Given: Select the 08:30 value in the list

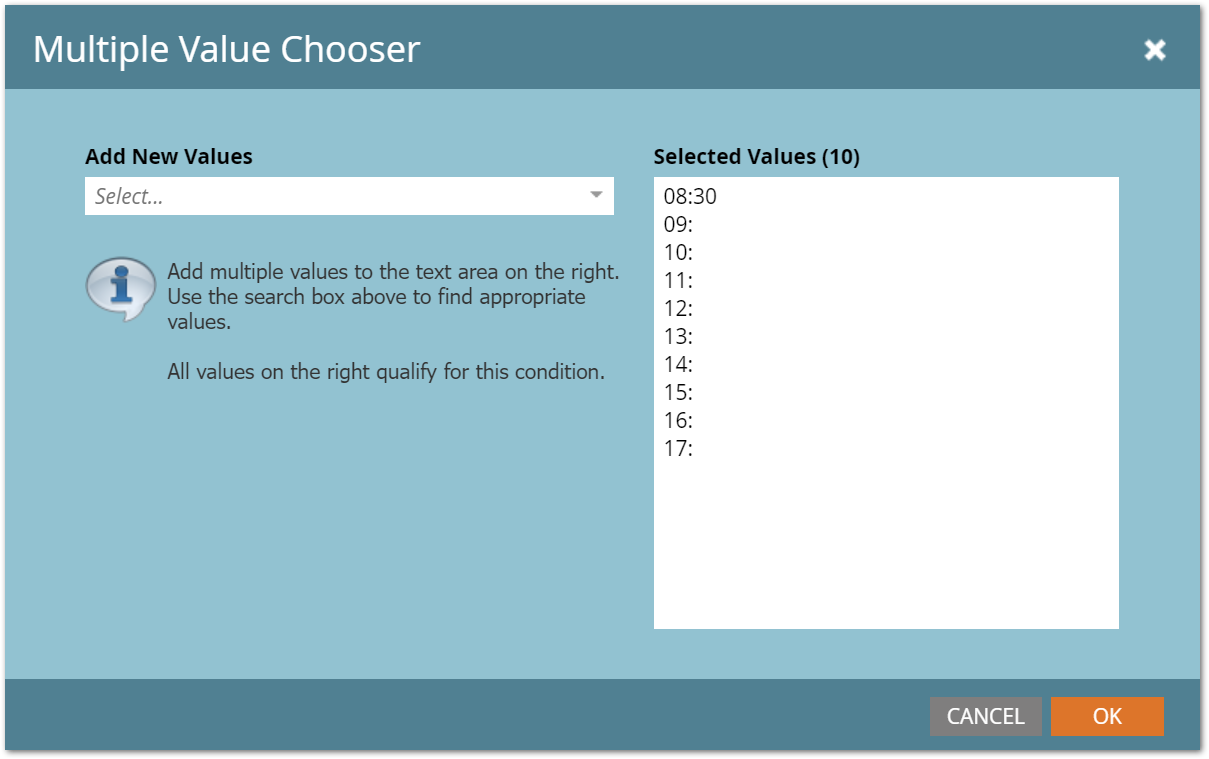Looking at the screenshot, I should [690, 197].
